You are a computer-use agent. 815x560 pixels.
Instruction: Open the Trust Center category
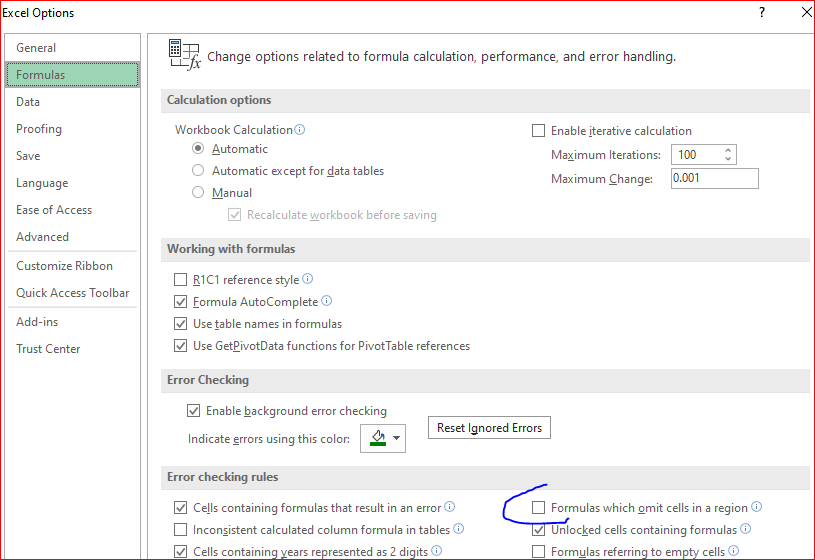tap(73, 349)
